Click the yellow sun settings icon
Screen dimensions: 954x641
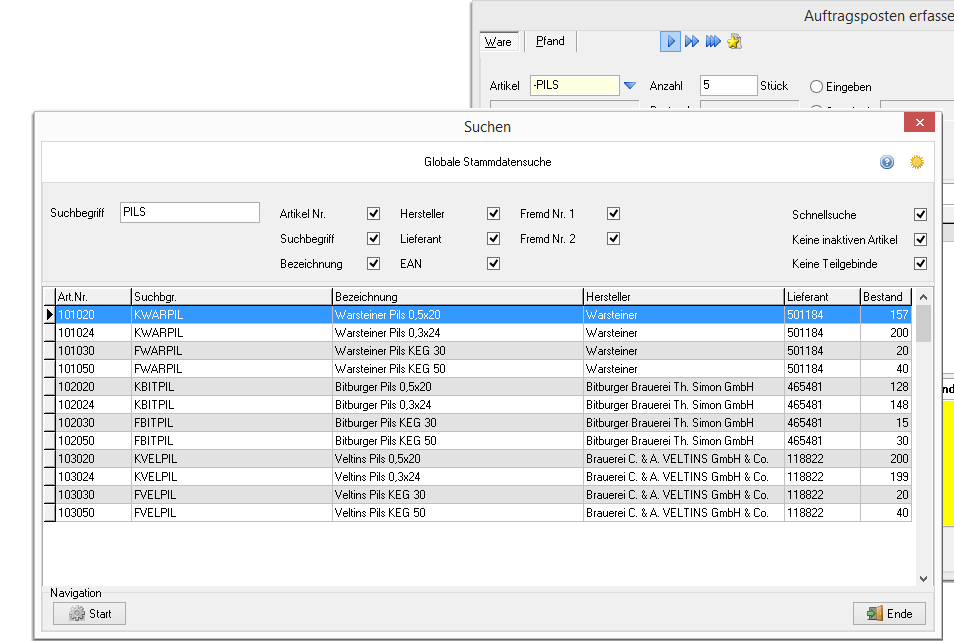(x=916, y=162)
